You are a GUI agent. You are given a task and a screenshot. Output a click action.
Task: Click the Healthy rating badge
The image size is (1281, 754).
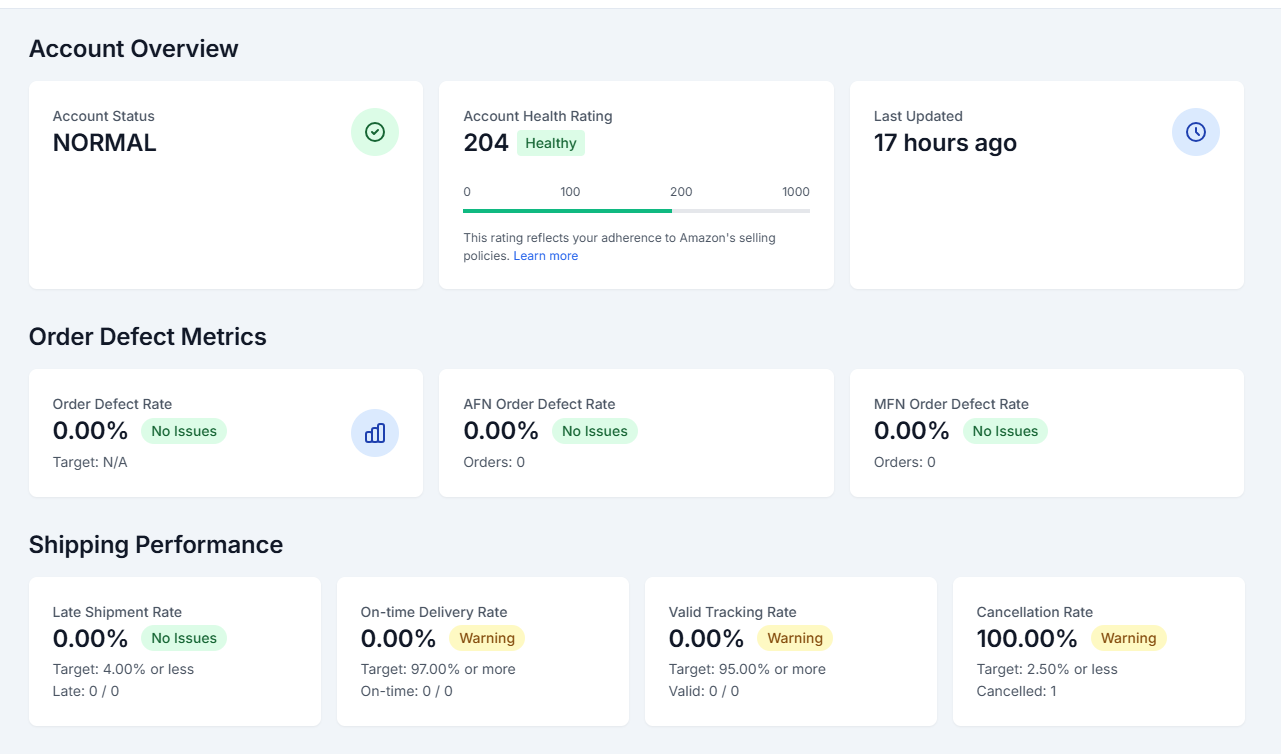pos(550,143)
